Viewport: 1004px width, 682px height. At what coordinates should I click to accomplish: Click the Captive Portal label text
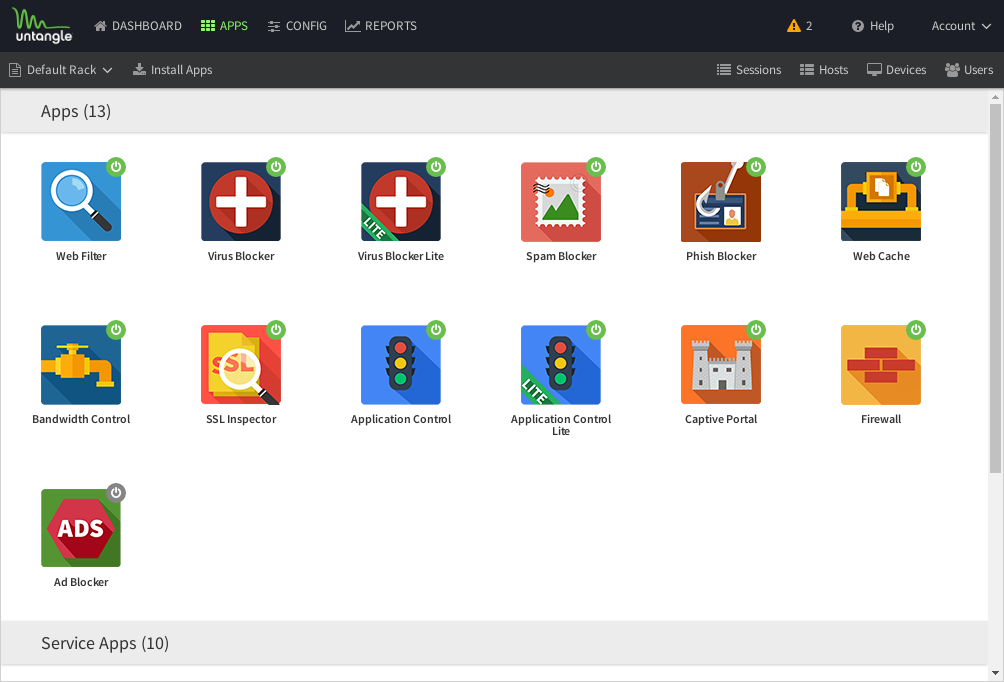click(x=721, y=419)
